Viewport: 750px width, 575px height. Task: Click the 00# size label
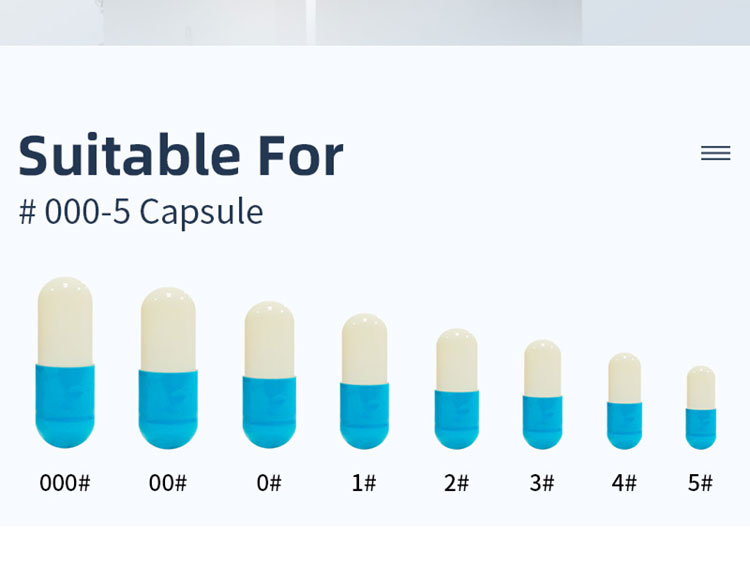click(x=168, y=483)
